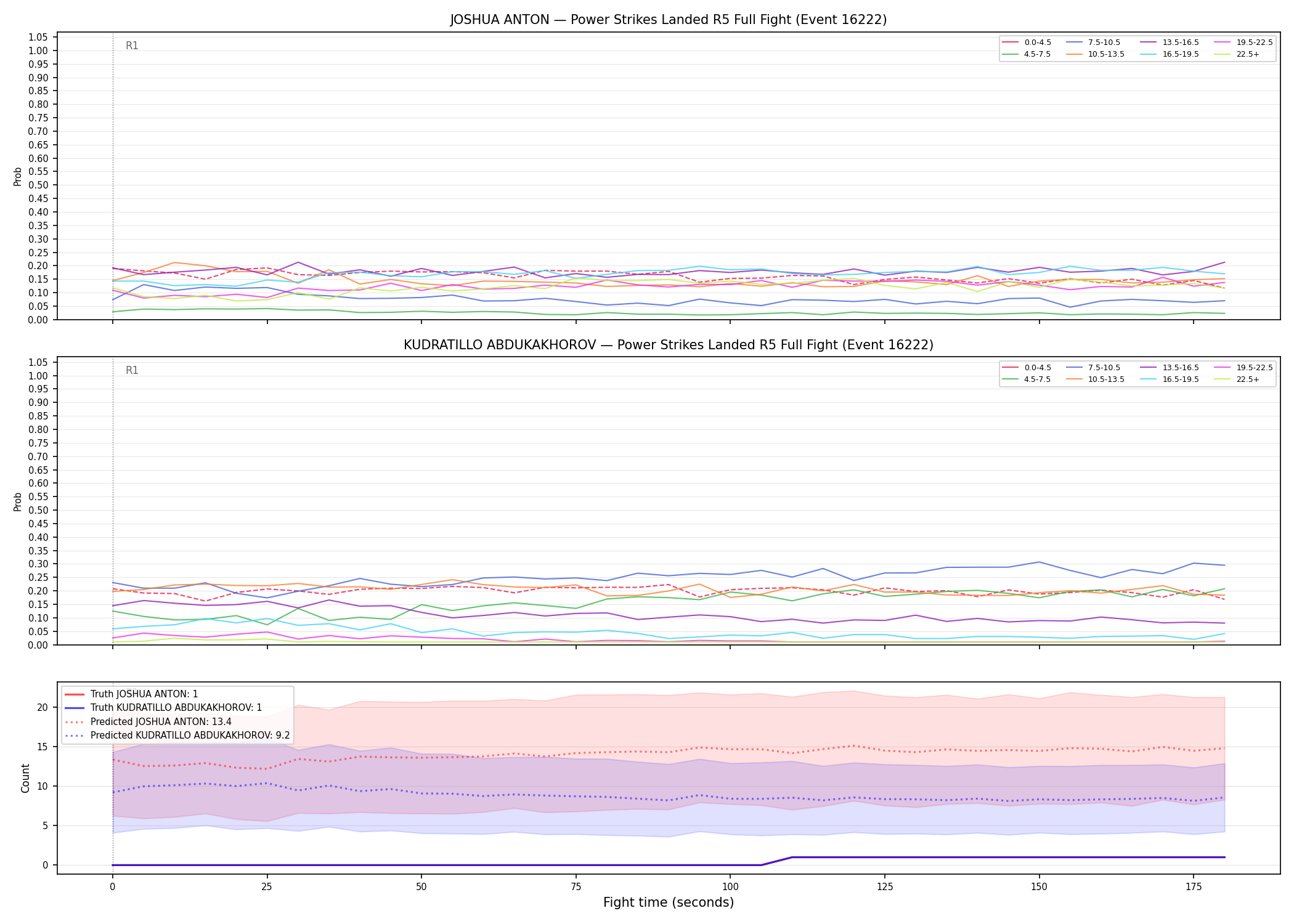Click the R1 round marker in middle chart

tap(132, 370)
